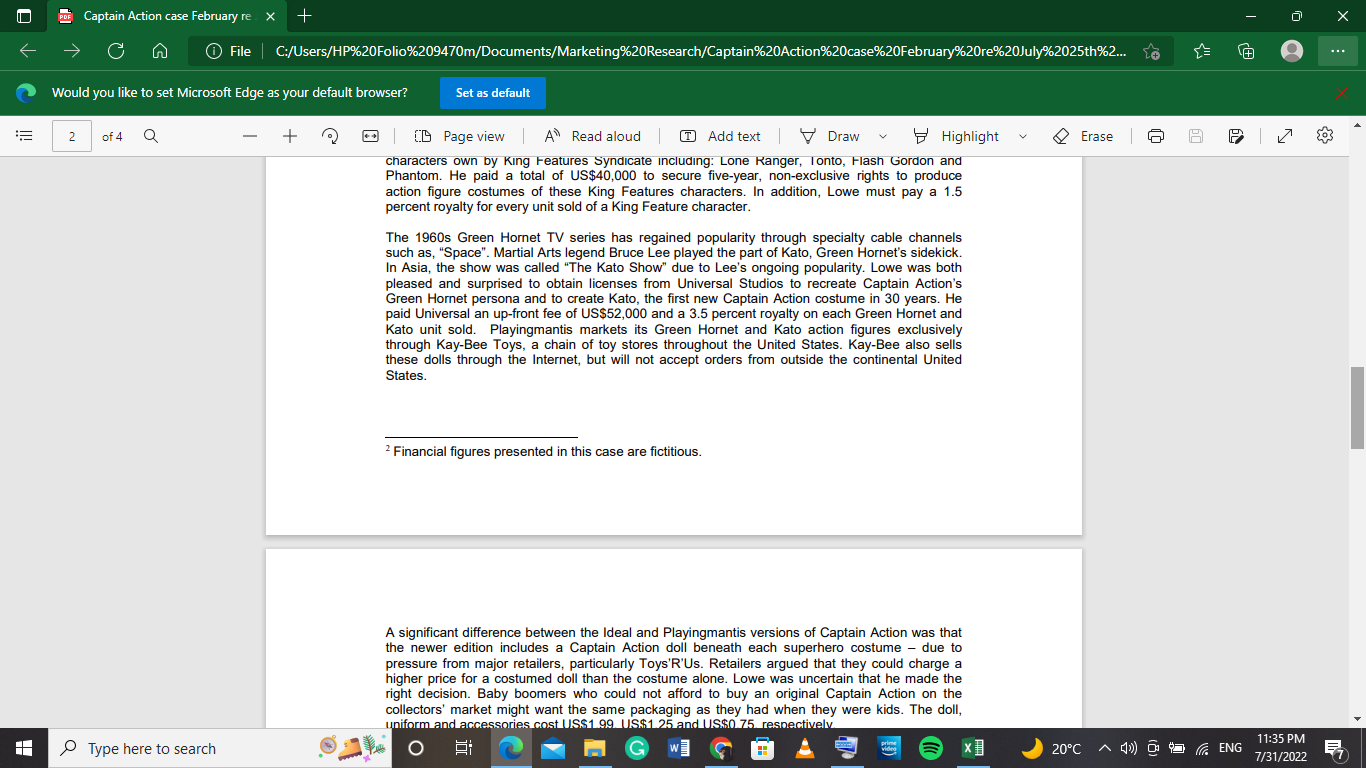The height and width of the screenshot is (768, 1366).
Task: Open the page thumbnails pane
Action: [24, 135]
